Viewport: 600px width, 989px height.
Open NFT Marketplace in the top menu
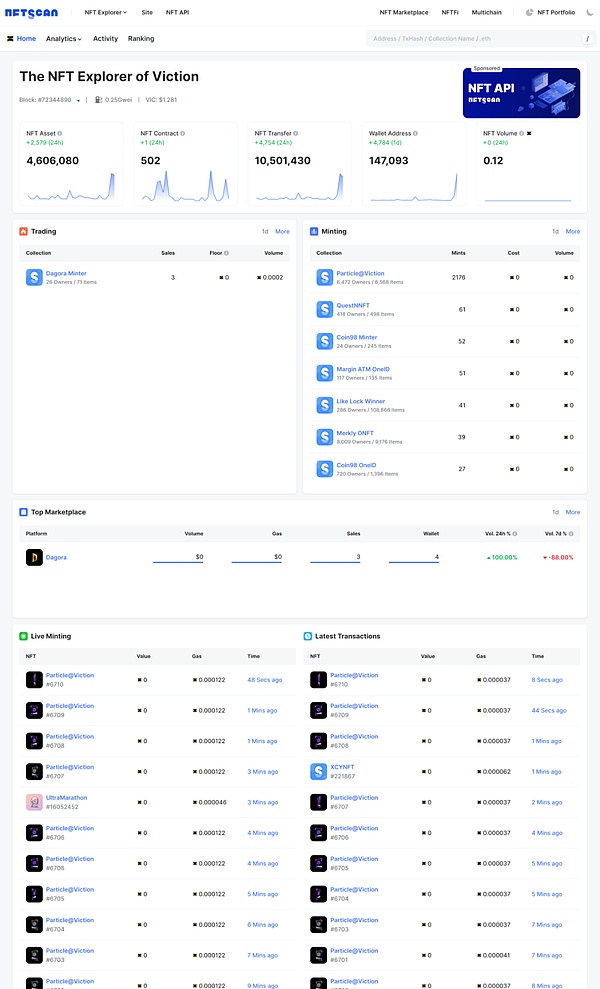pos(404,12)
